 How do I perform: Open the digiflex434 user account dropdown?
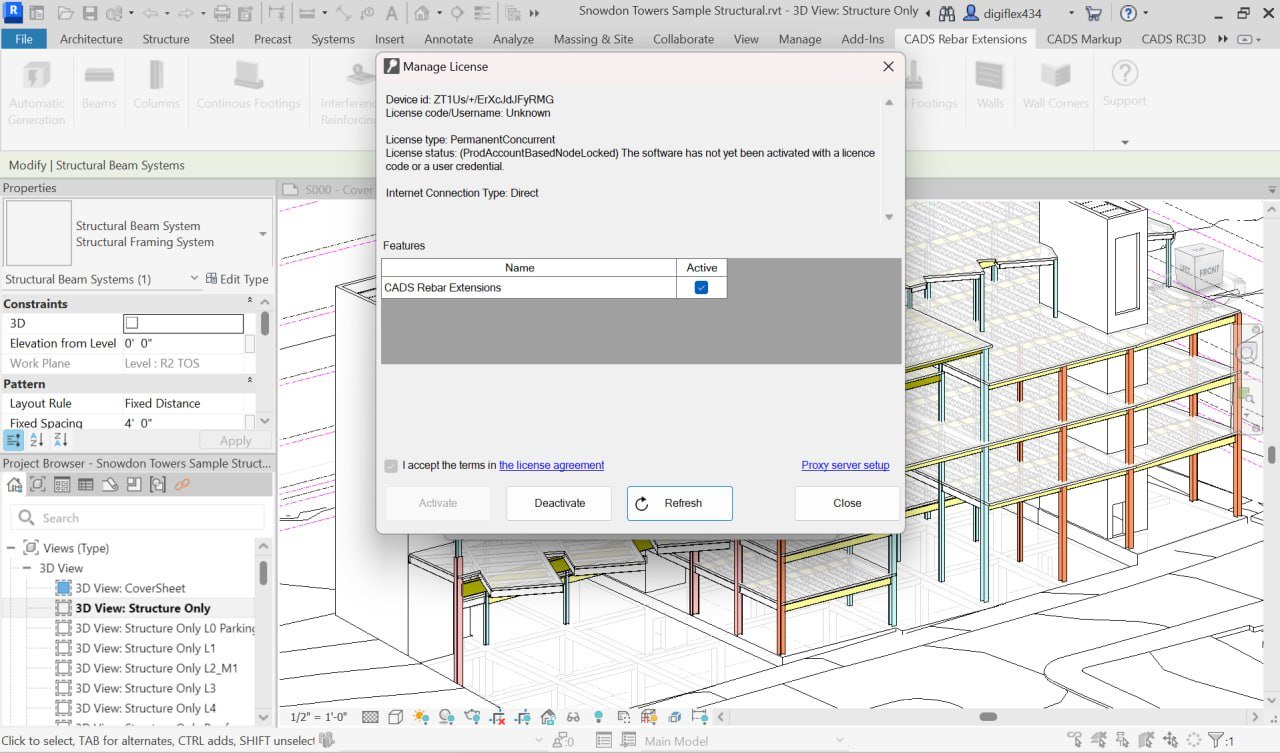(x=1072, y=13)
